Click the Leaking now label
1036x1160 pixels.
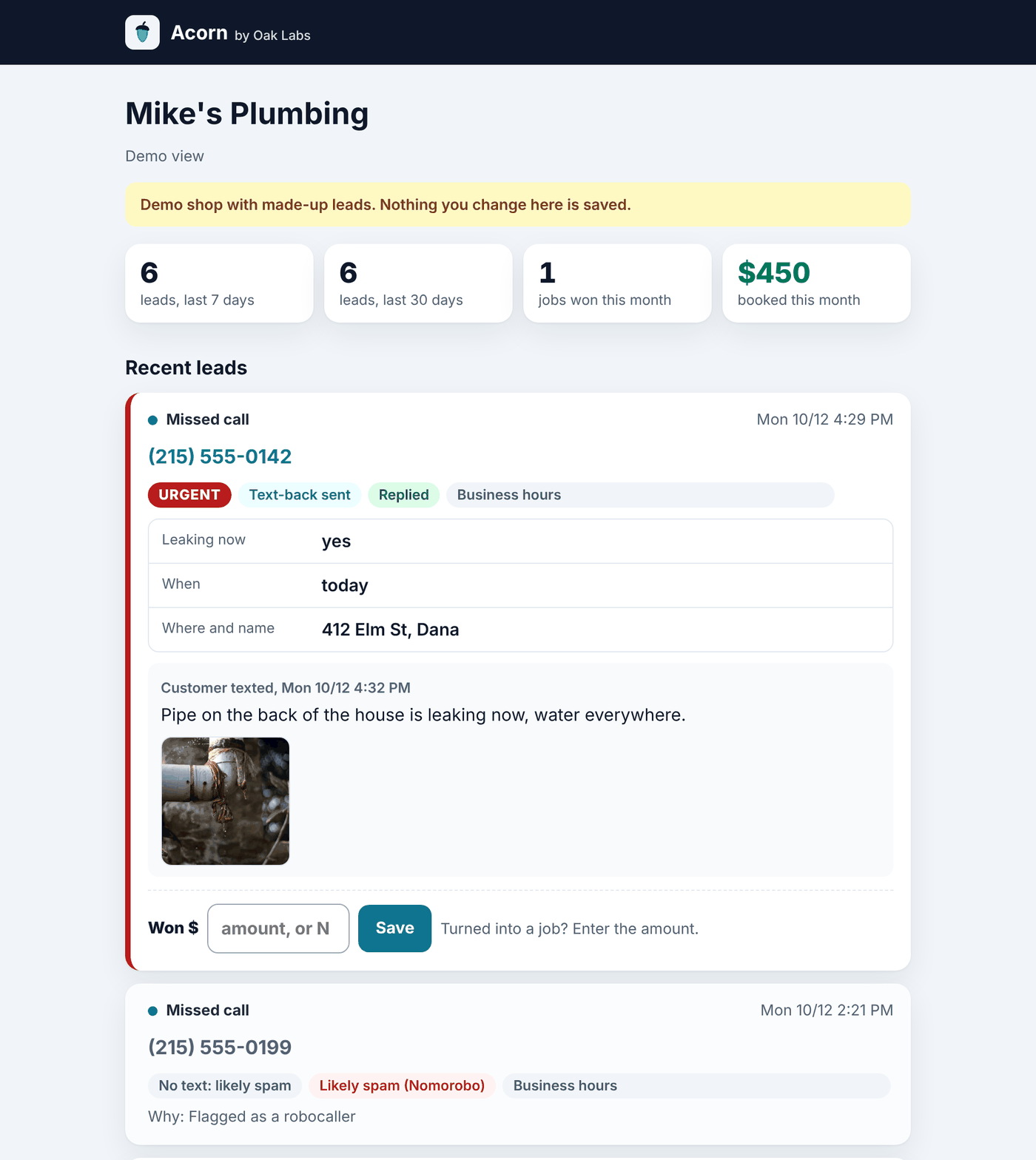[203, 540]
